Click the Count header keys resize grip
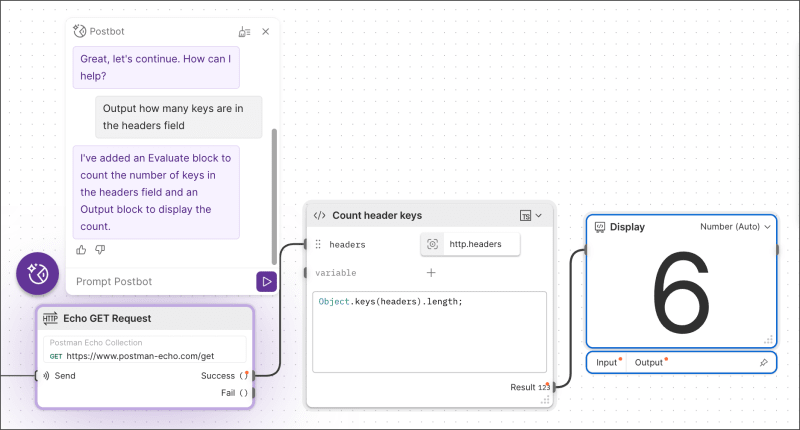800x430 pixels. click(545, 400)
